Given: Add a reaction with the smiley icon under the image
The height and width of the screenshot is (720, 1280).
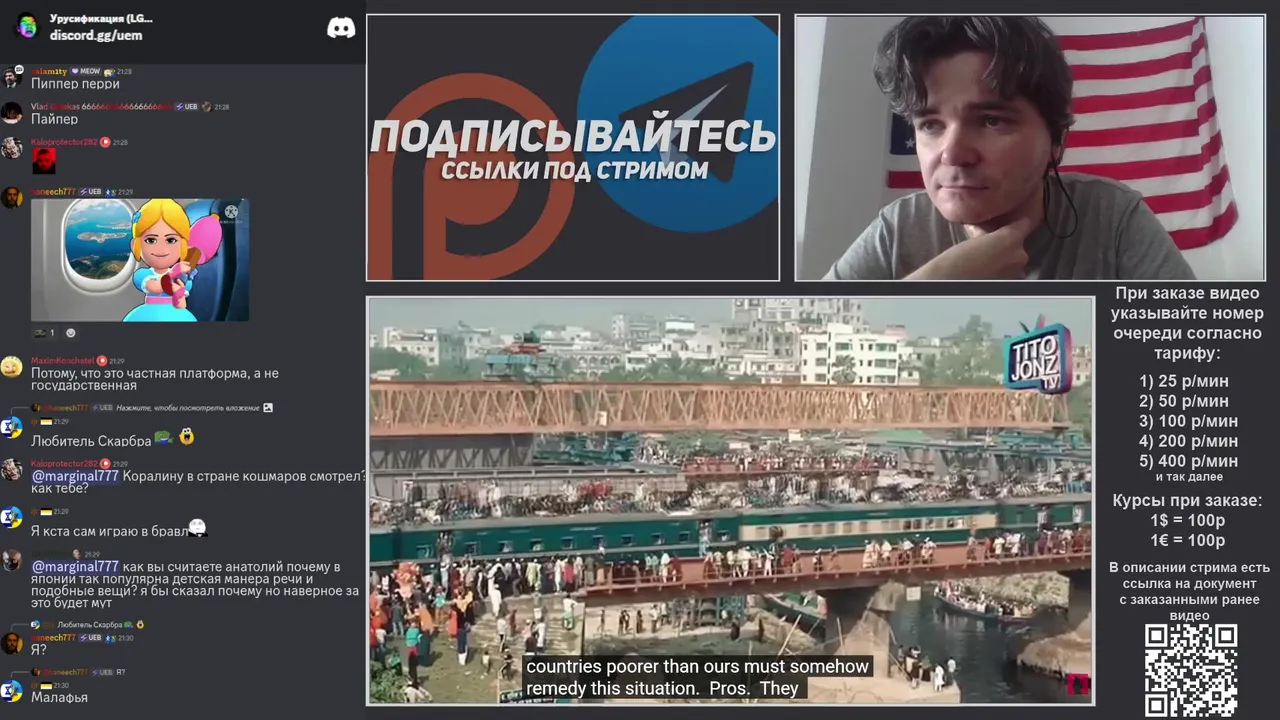Looking at the screenshot, I should coord(70,333).
